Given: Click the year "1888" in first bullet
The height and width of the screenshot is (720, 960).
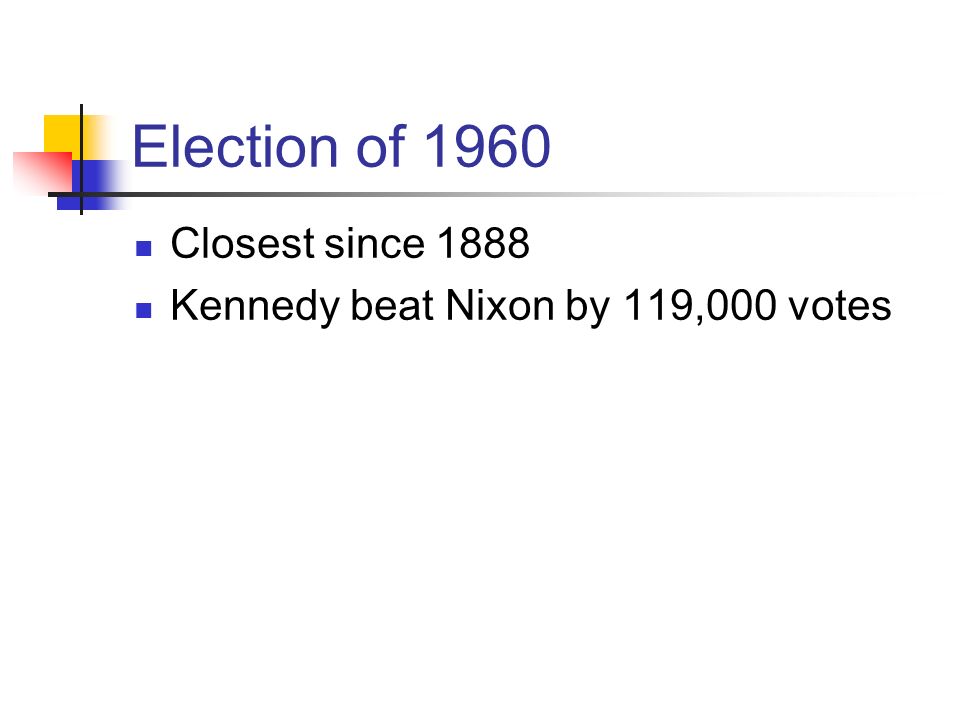Looking at the screenshot, I should (x=483, y=243).
